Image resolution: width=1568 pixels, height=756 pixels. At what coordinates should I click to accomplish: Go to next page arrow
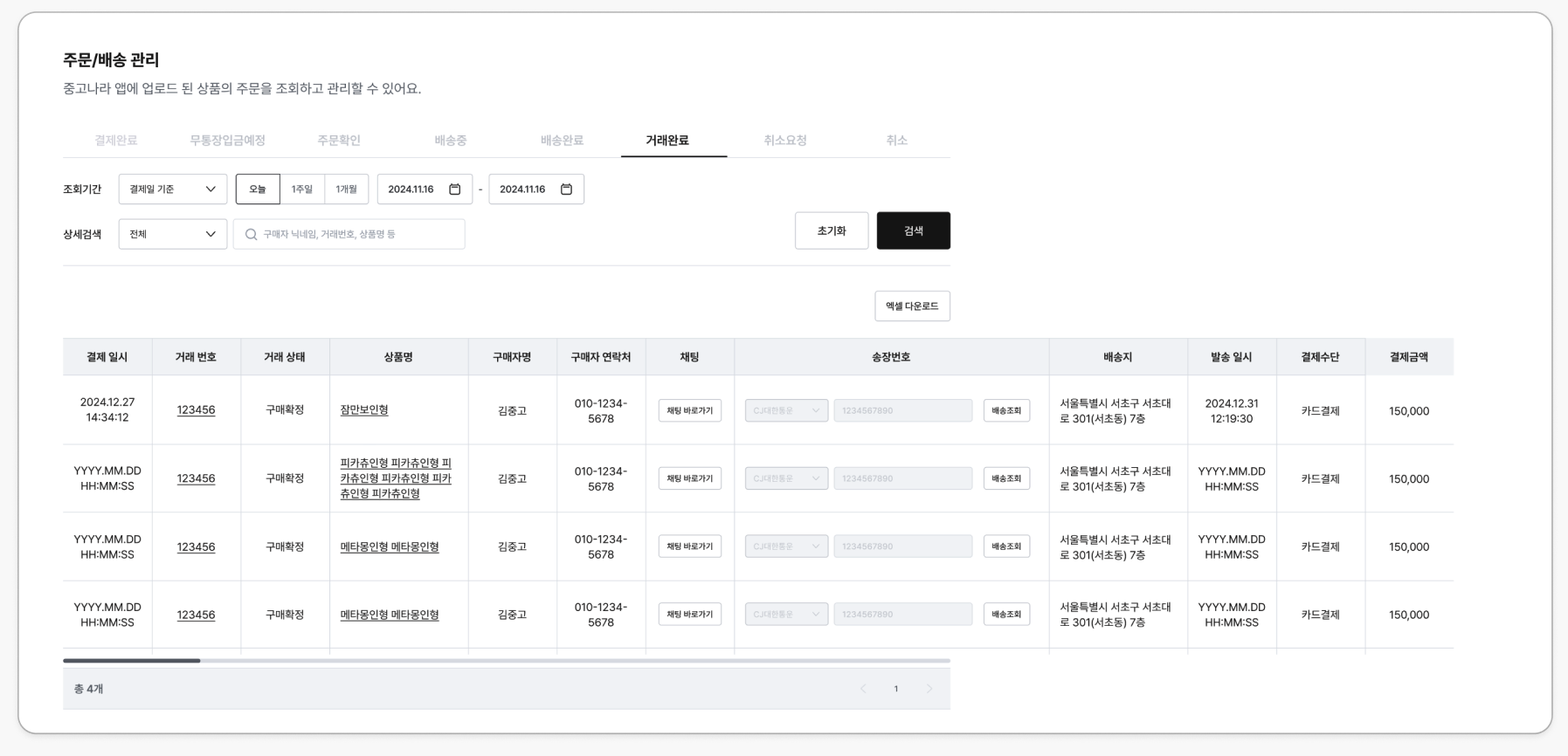point(929,689)
